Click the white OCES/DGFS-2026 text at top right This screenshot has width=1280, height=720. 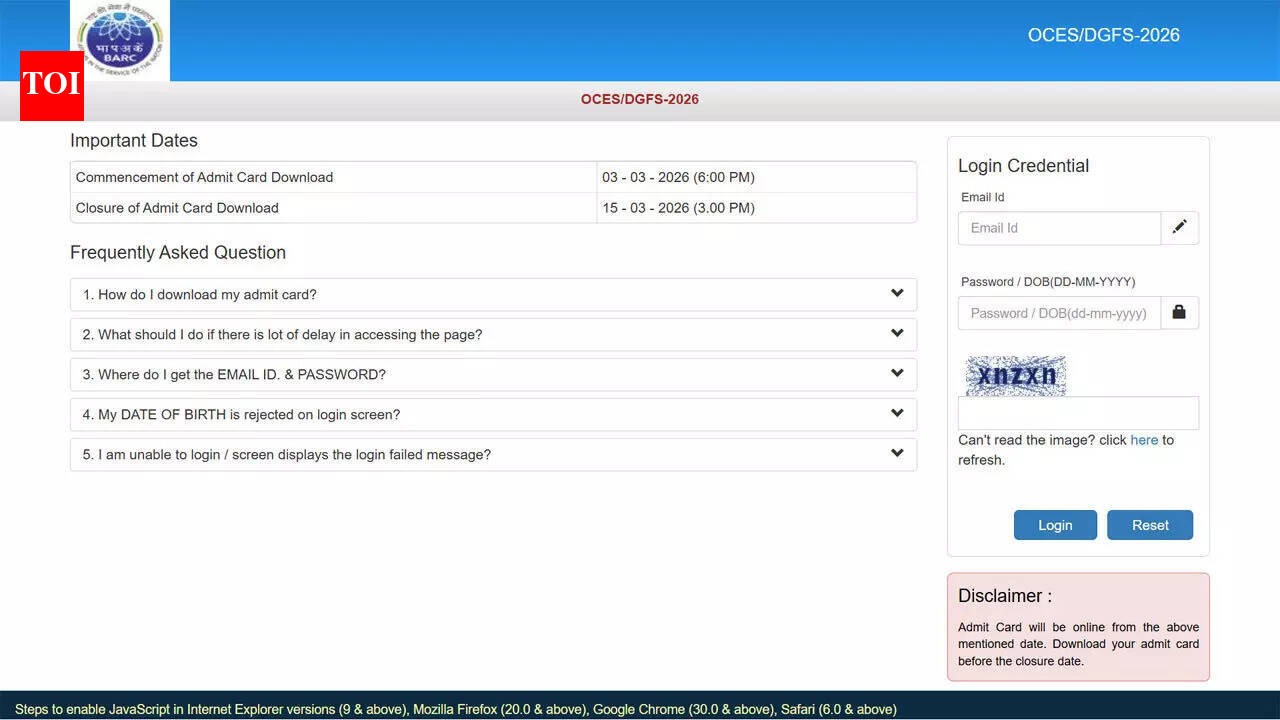1103,35
